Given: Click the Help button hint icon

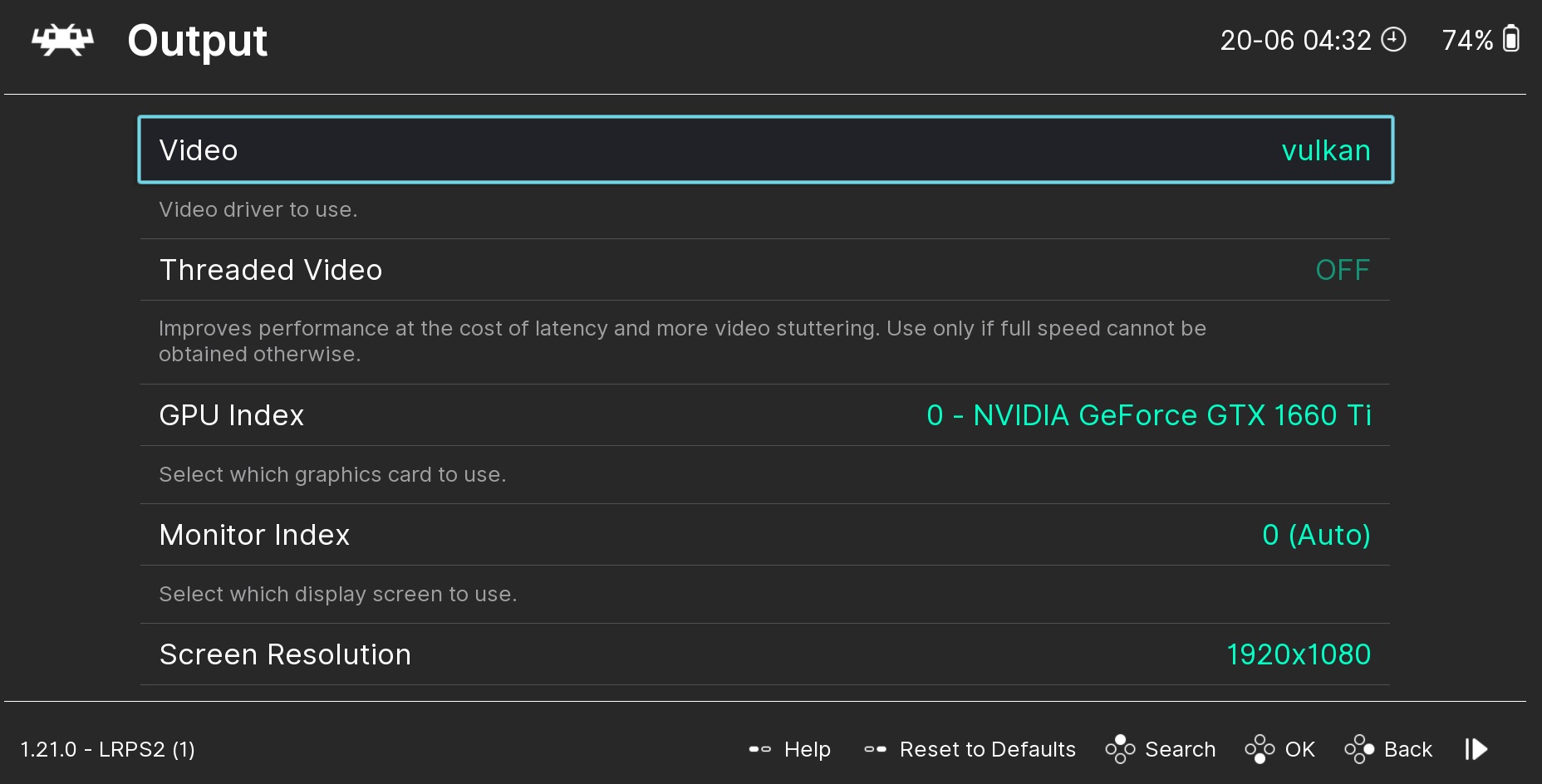Looking at the screenshot, I should [759, 749].
